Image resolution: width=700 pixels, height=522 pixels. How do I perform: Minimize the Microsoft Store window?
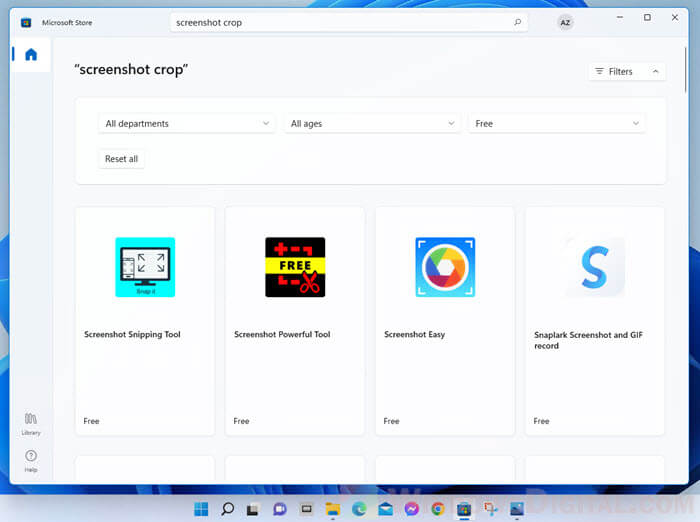(620, 17)
